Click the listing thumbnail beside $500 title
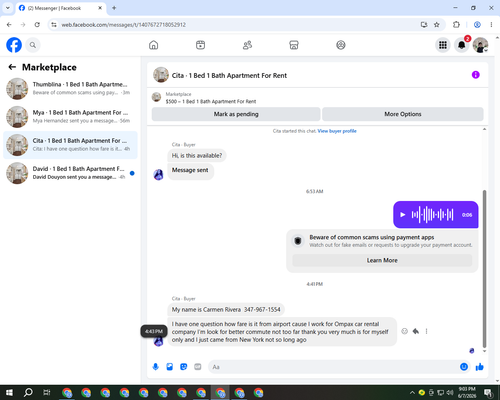The width and height of the screenshot is (500, 400). pos(156,97)
